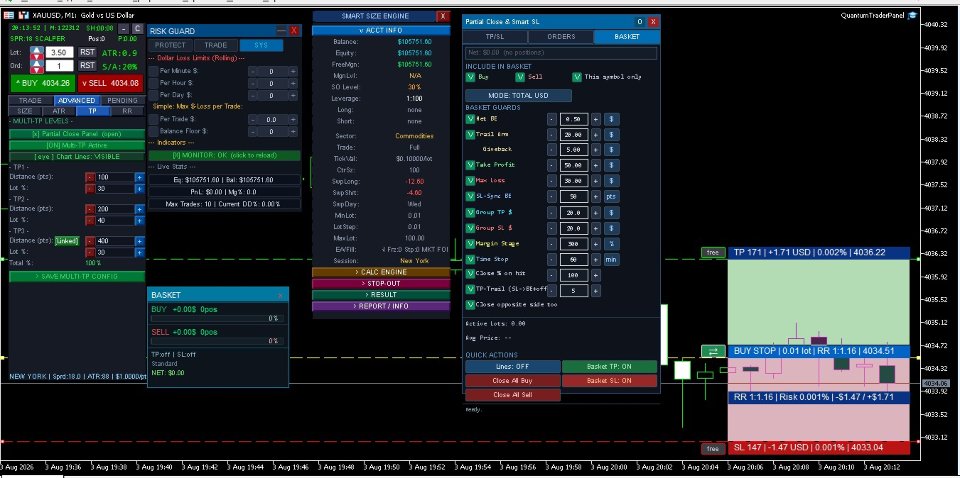Expand the RESULT section
Screen dimensions: 960x478
coord(381,295)
